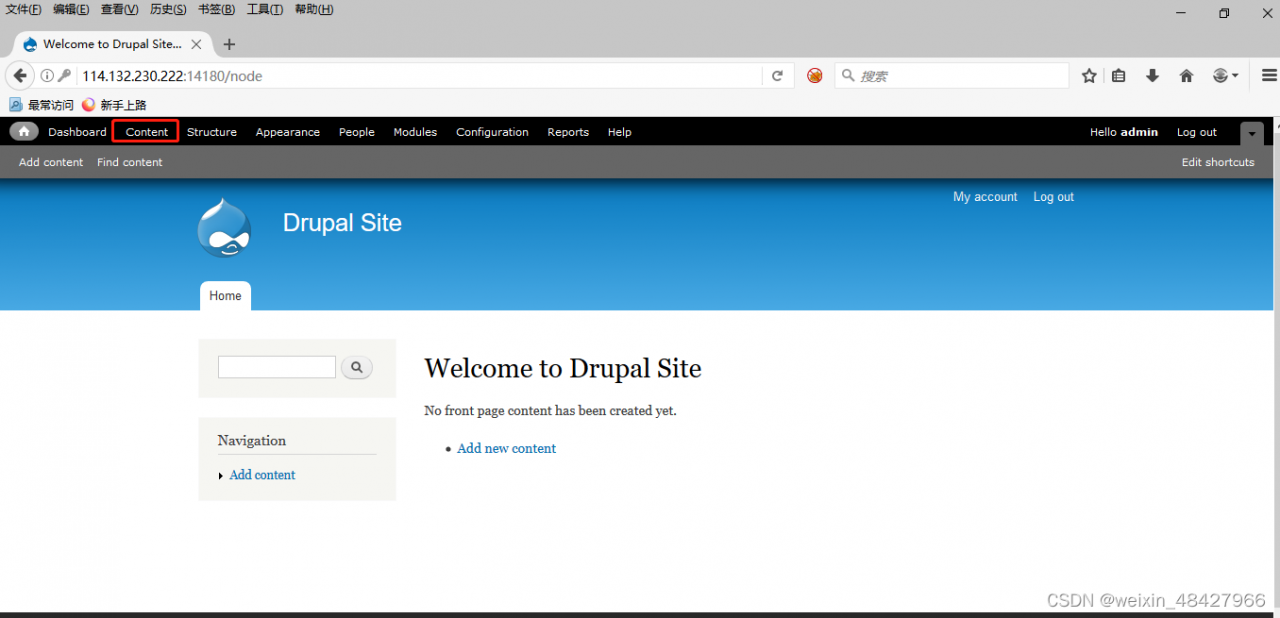Open the People admin menu

click(356, 132)
